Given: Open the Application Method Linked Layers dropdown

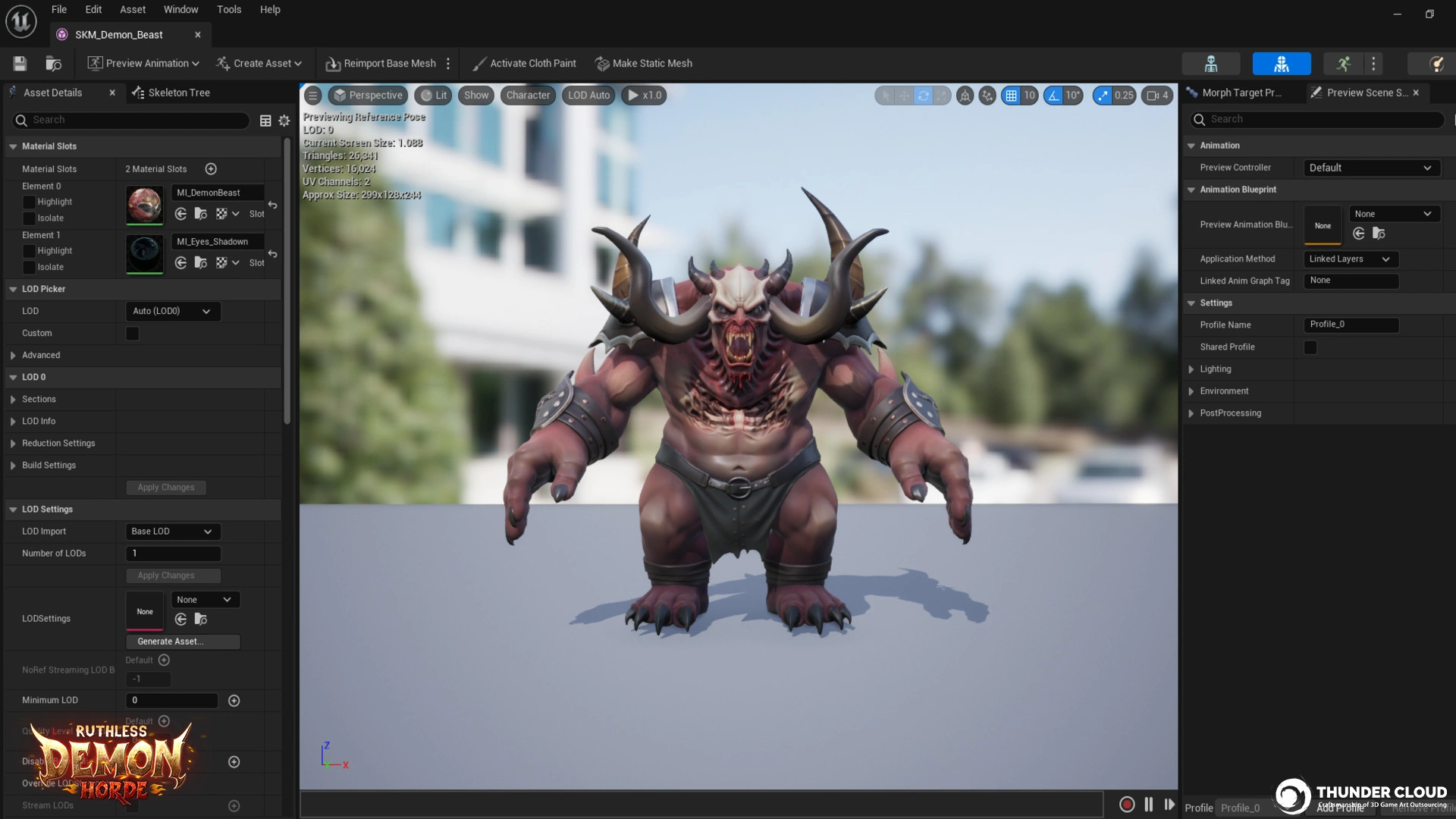Looking at the screenshot, I should click(x=1351, y=259).
